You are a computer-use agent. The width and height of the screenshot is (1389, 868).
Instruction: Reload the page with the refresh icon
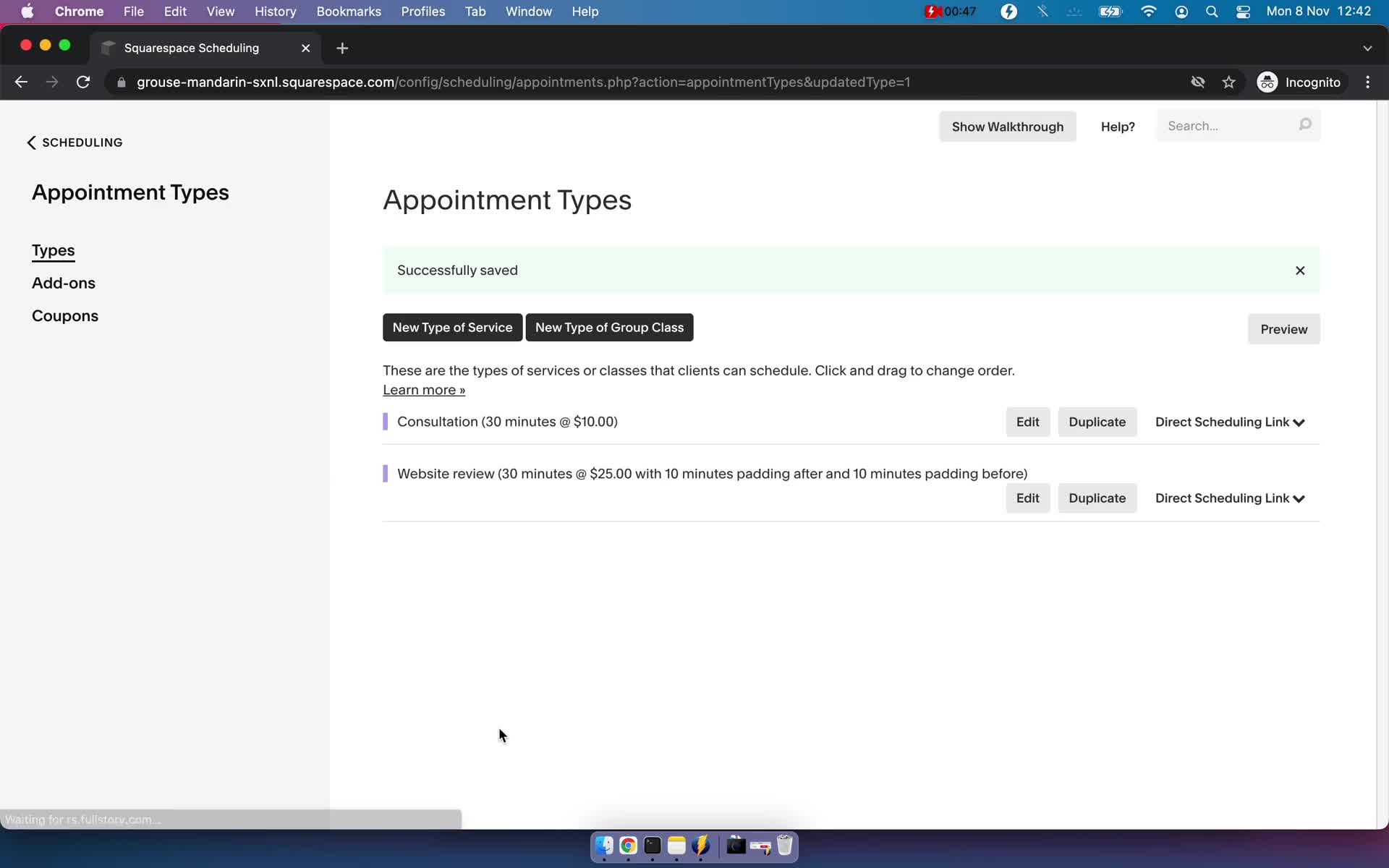click(x=83, y=82)
